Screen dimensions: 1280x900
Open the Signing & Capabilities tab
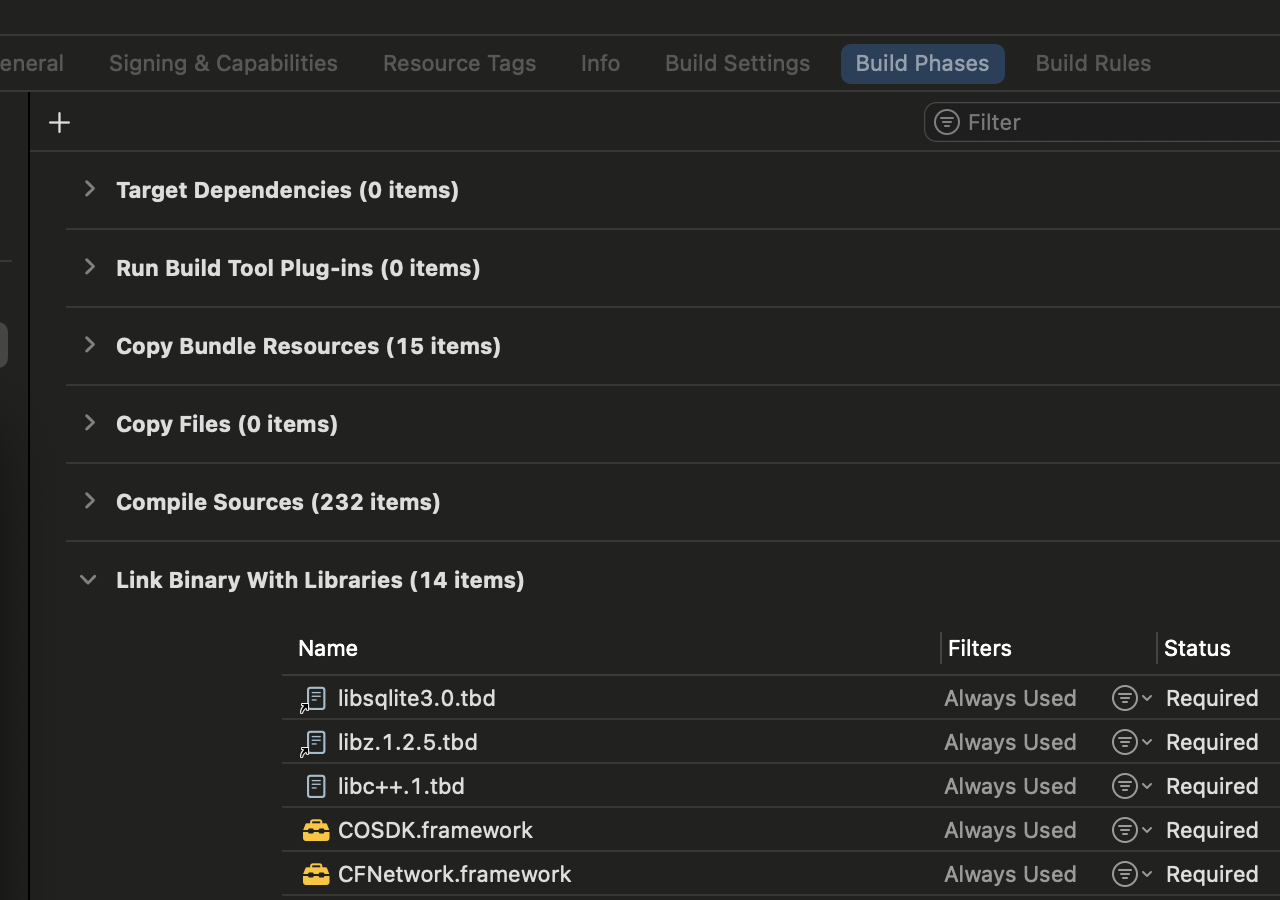pyautogui.click(x=223, y=63)
